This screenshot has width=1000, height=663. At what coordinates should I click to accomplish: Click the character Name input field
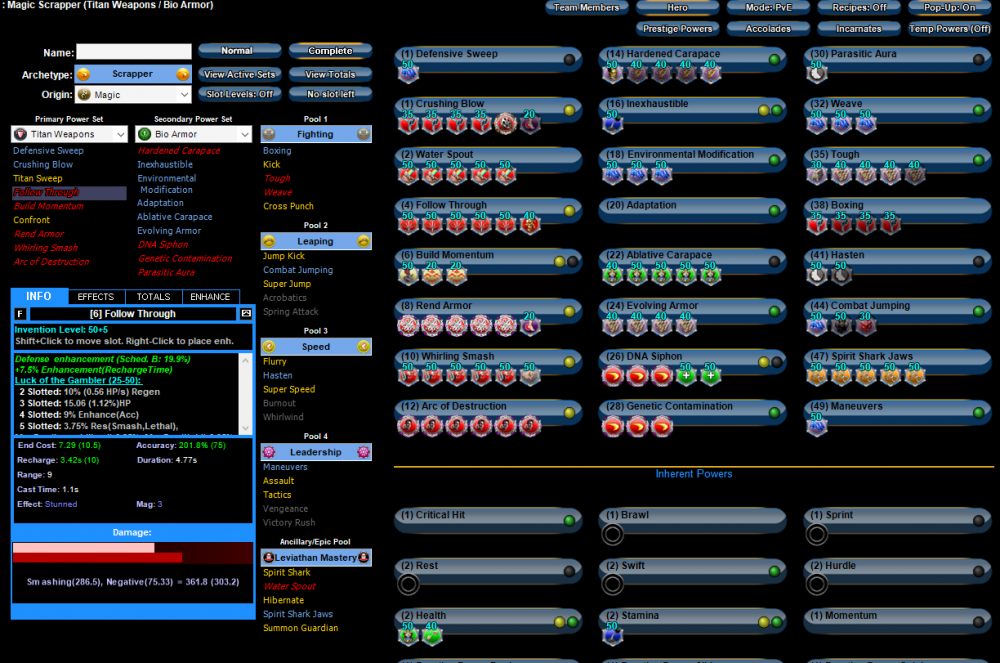tap(134, 52)
